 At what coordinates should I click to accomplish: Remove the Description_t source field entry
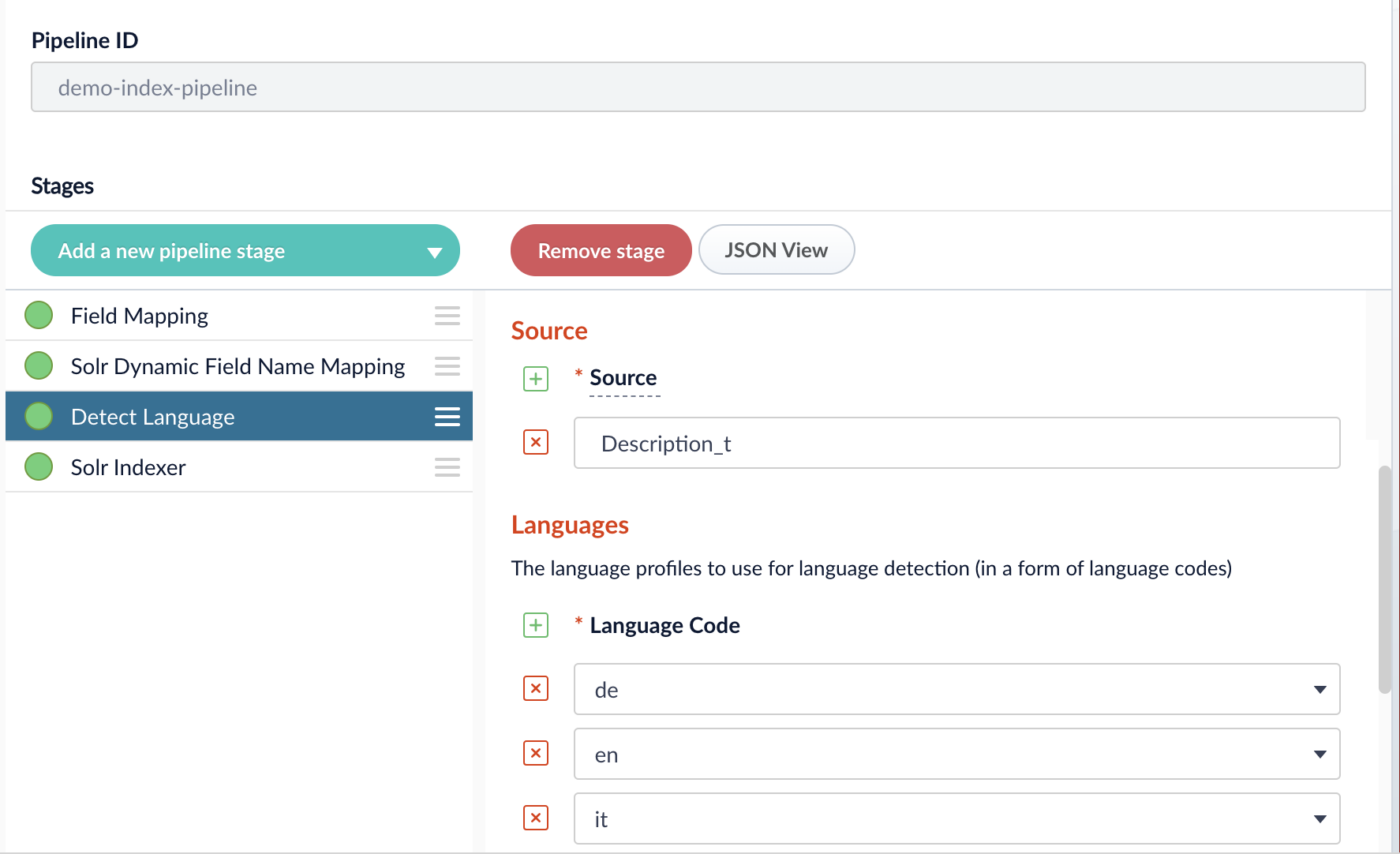(x=537, y=442)
